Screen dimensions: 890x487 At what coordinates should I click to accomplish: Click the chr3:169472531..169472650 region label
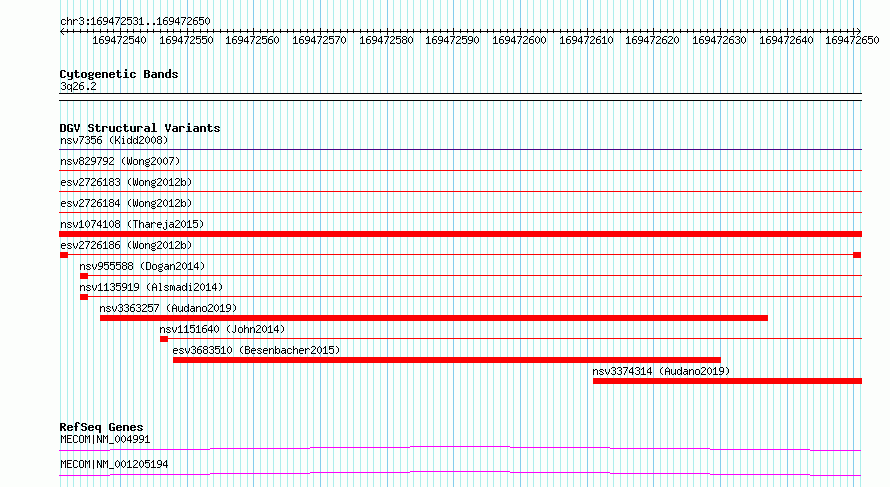click(x=135, y=21)
